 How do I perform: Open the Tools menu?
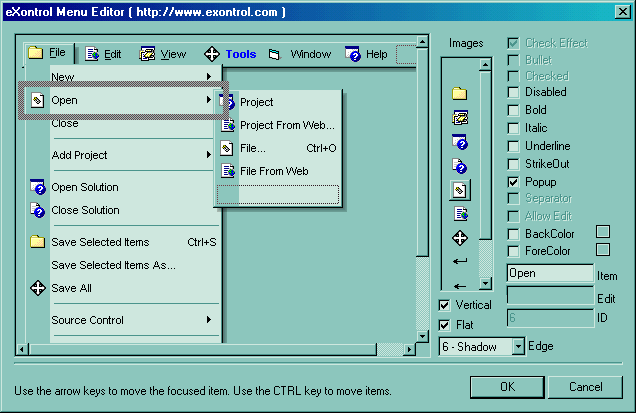[x=240, y=54]
